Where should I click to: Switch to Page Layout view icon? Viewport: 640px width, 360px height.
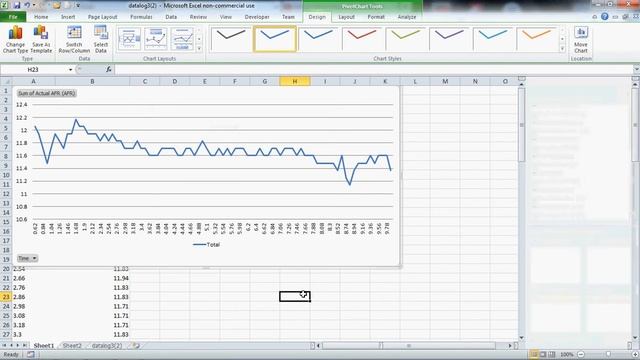tap(543, 354)
